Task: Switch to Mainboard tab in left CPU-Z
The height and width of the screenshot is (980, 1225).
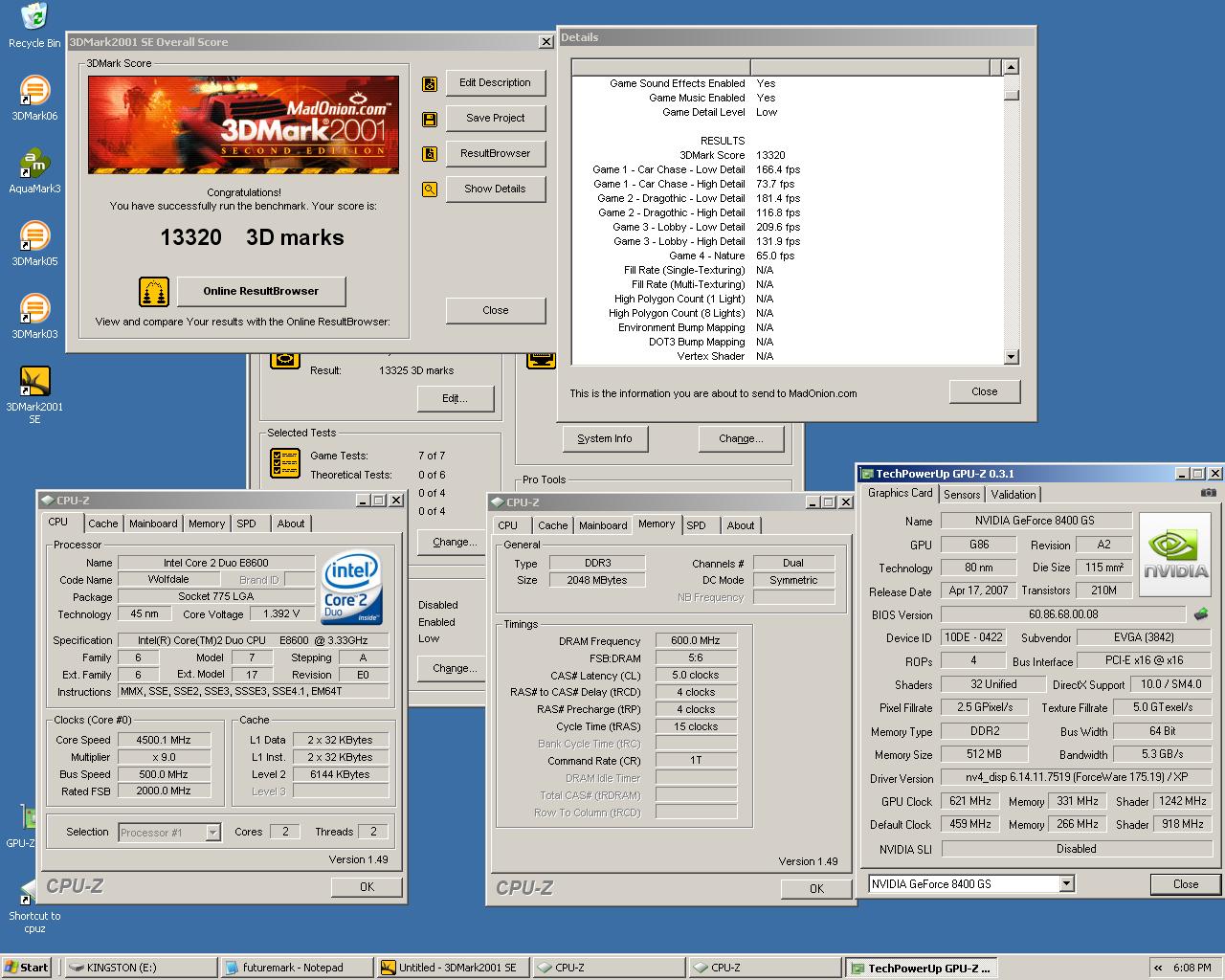Action: pyautogui.click(x=153, y=523)
